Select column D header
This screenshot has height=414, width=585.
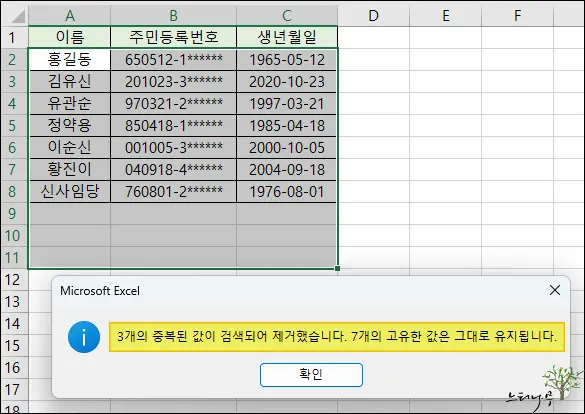click(x=373, y=15)
